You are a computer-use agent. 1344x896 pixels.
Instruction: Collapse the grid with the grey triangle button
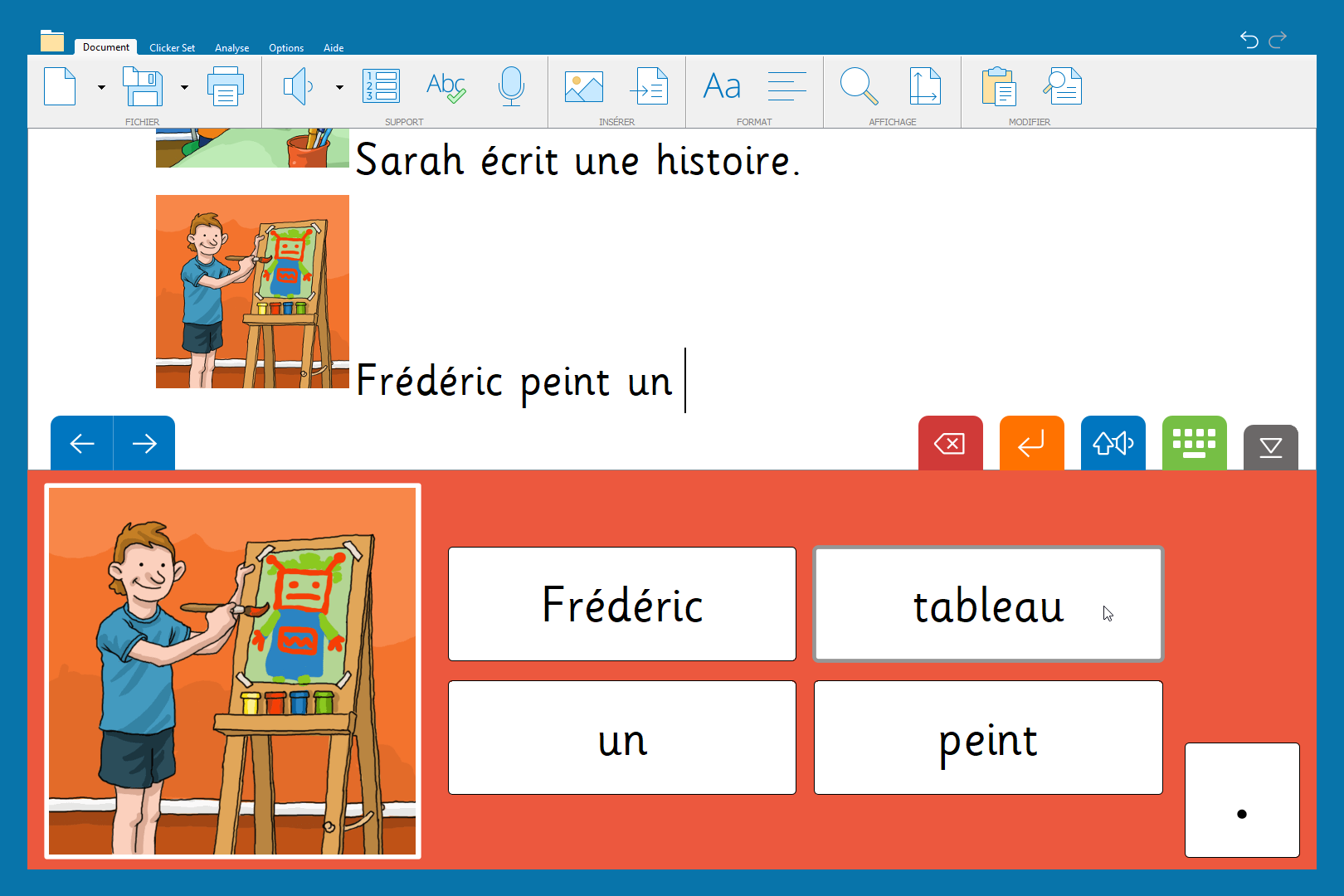click(x=1270, y=448)
